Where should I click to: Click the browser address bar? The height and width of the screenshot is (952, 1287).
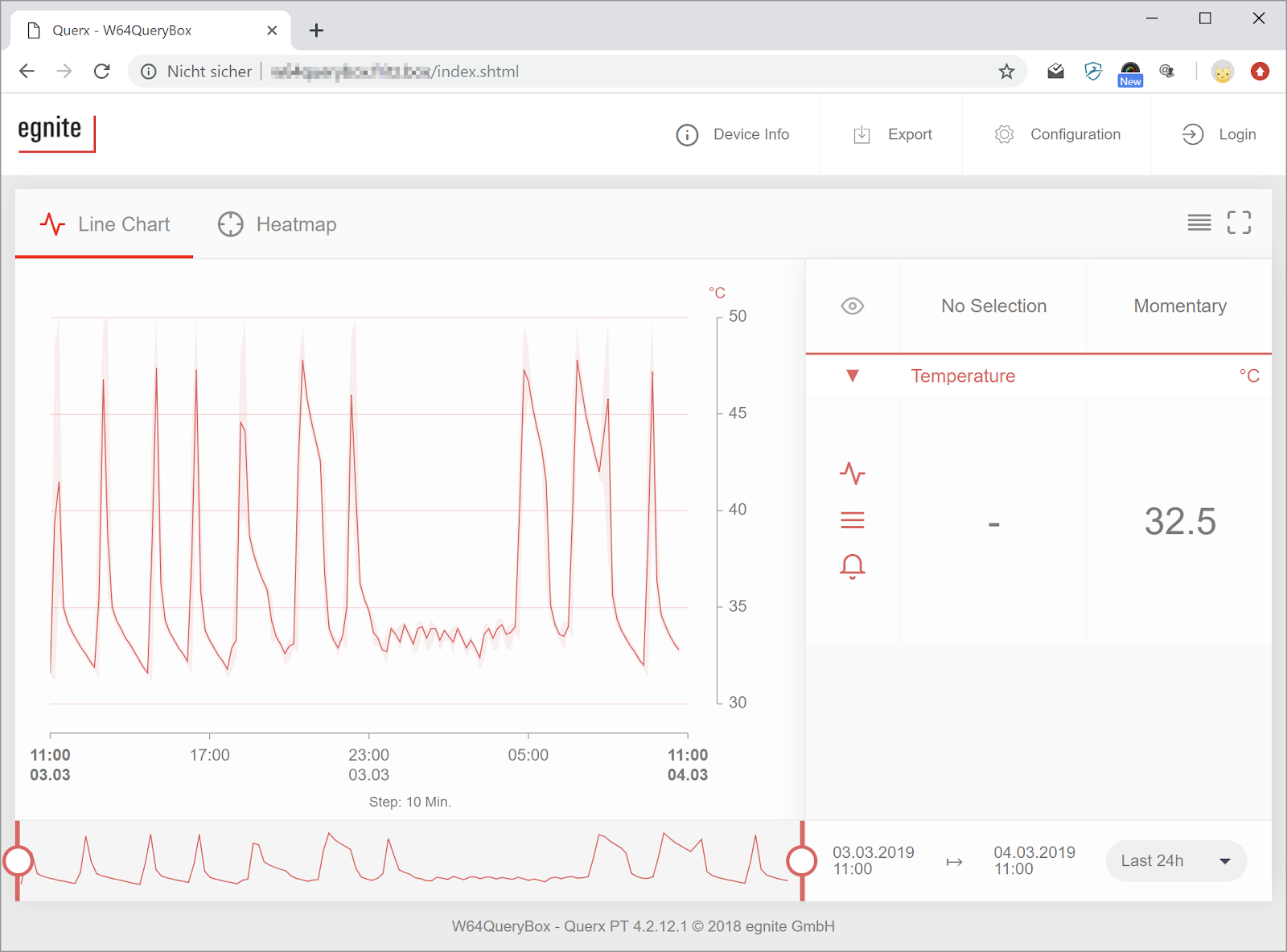[x=563, y=72]
